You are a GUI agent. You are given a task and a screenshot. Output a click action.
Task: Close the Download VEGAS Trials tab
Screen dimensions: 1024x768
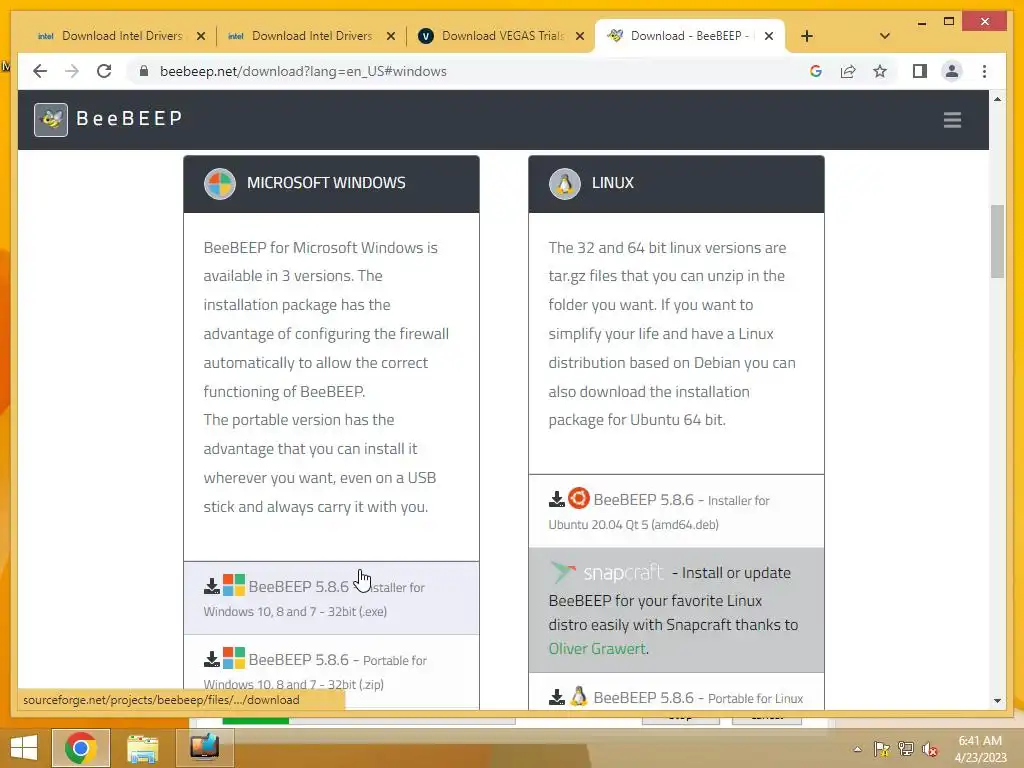[x=579, y=36]
